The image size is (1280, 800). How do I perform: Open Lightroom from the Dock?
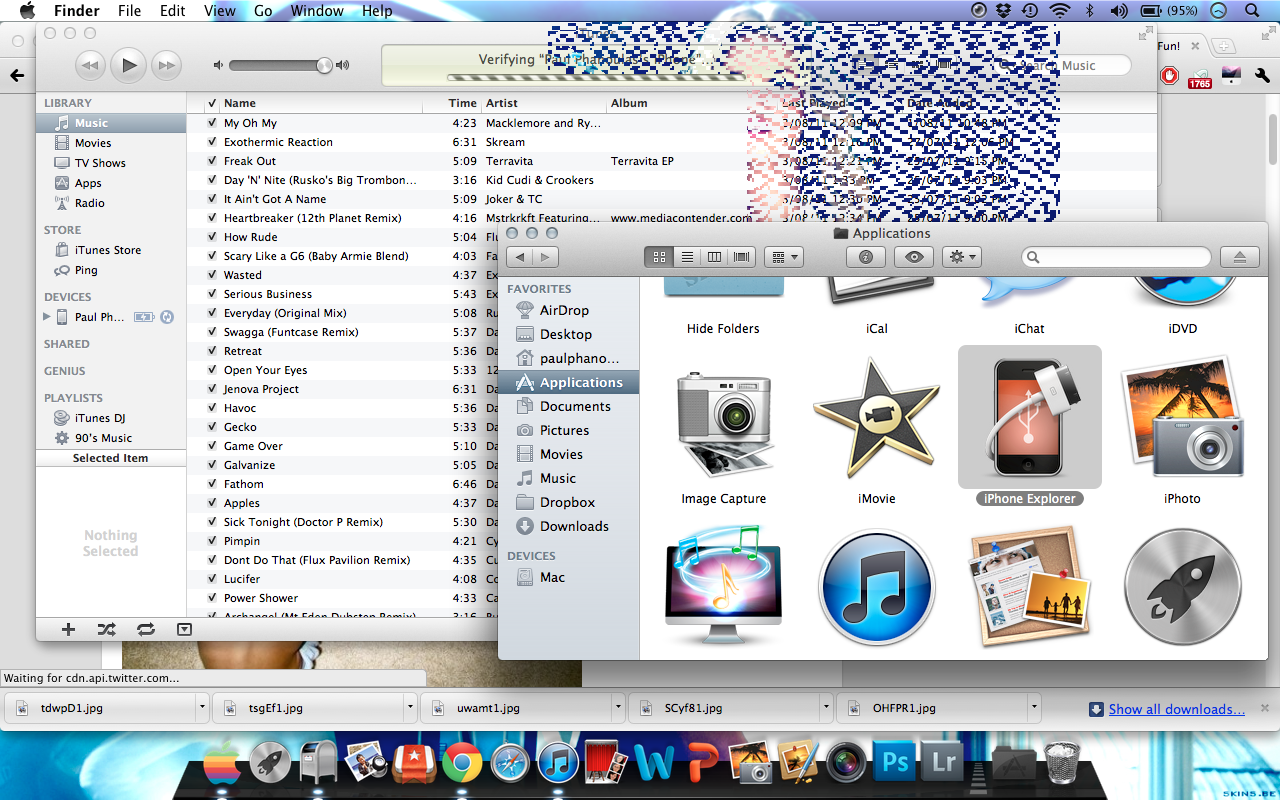pos(943,762)
